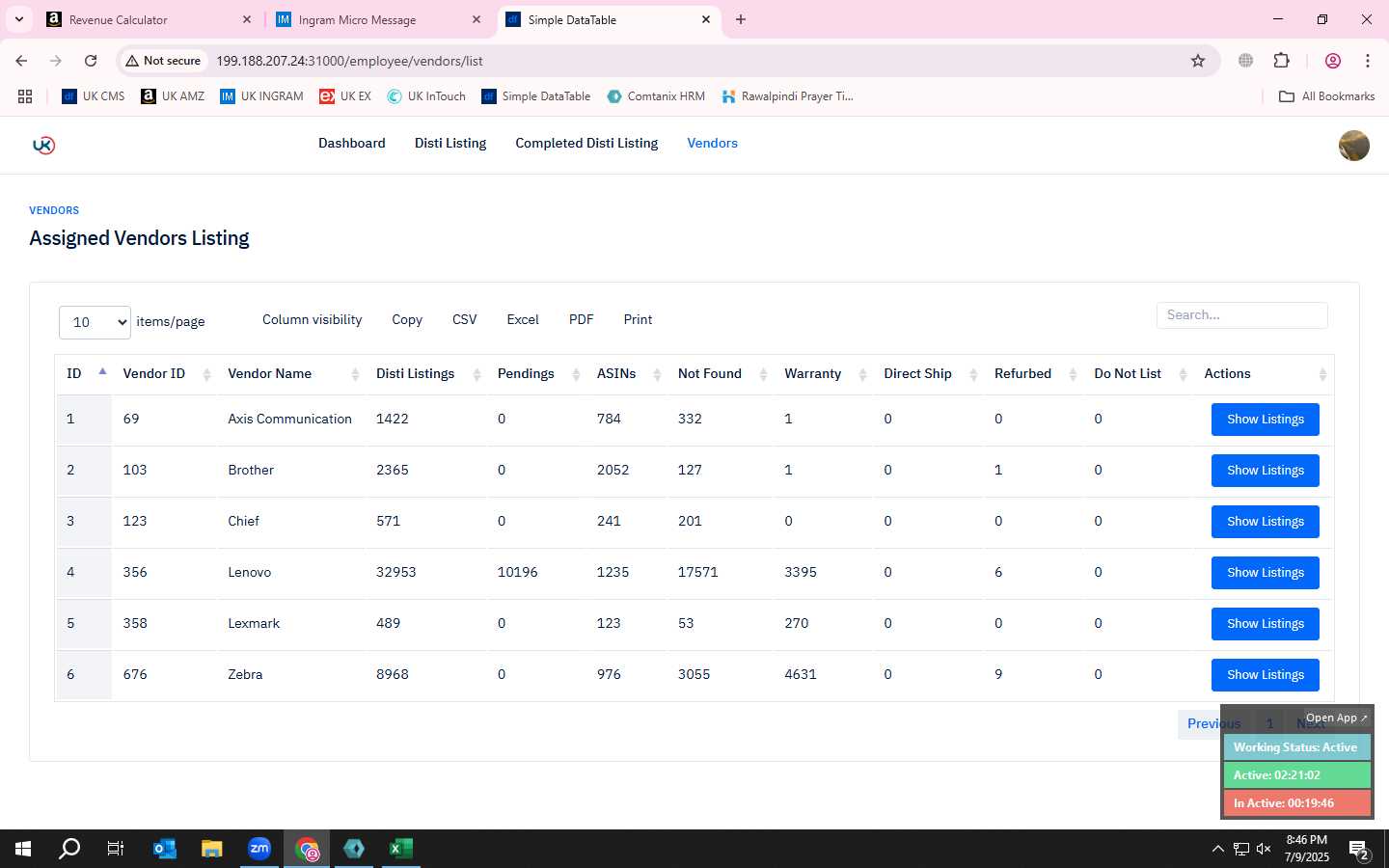Open the UK AMZ bookmark

173,96
